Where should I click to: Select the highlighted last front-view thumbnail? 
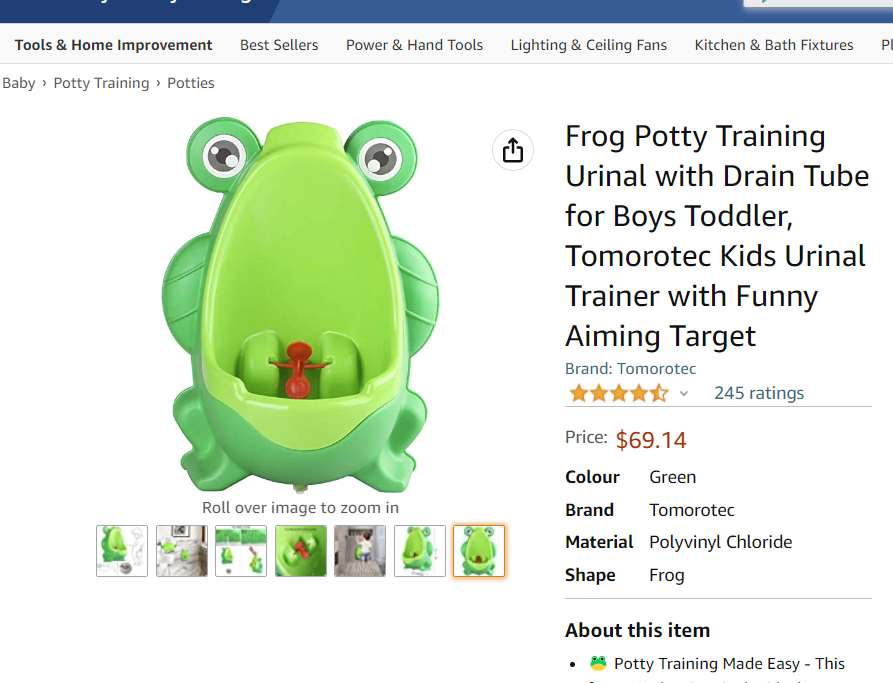[x=479, y=551]
